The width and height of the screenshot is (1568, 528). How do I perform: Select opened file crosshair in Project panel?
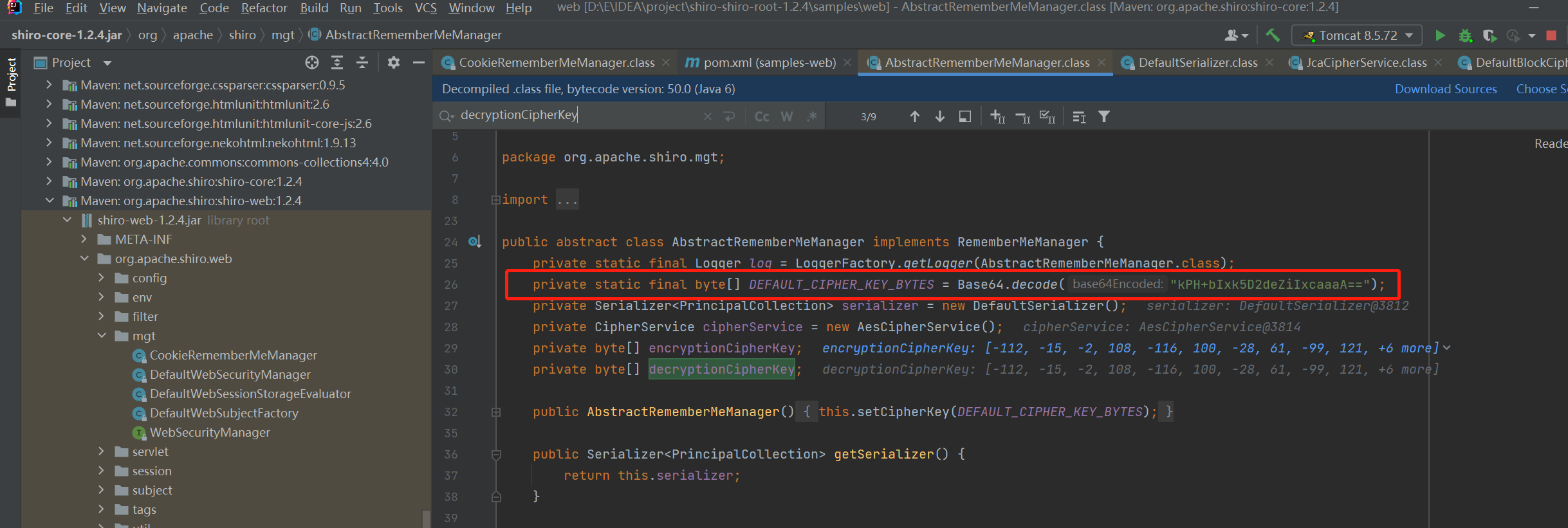tap(312, 62)
